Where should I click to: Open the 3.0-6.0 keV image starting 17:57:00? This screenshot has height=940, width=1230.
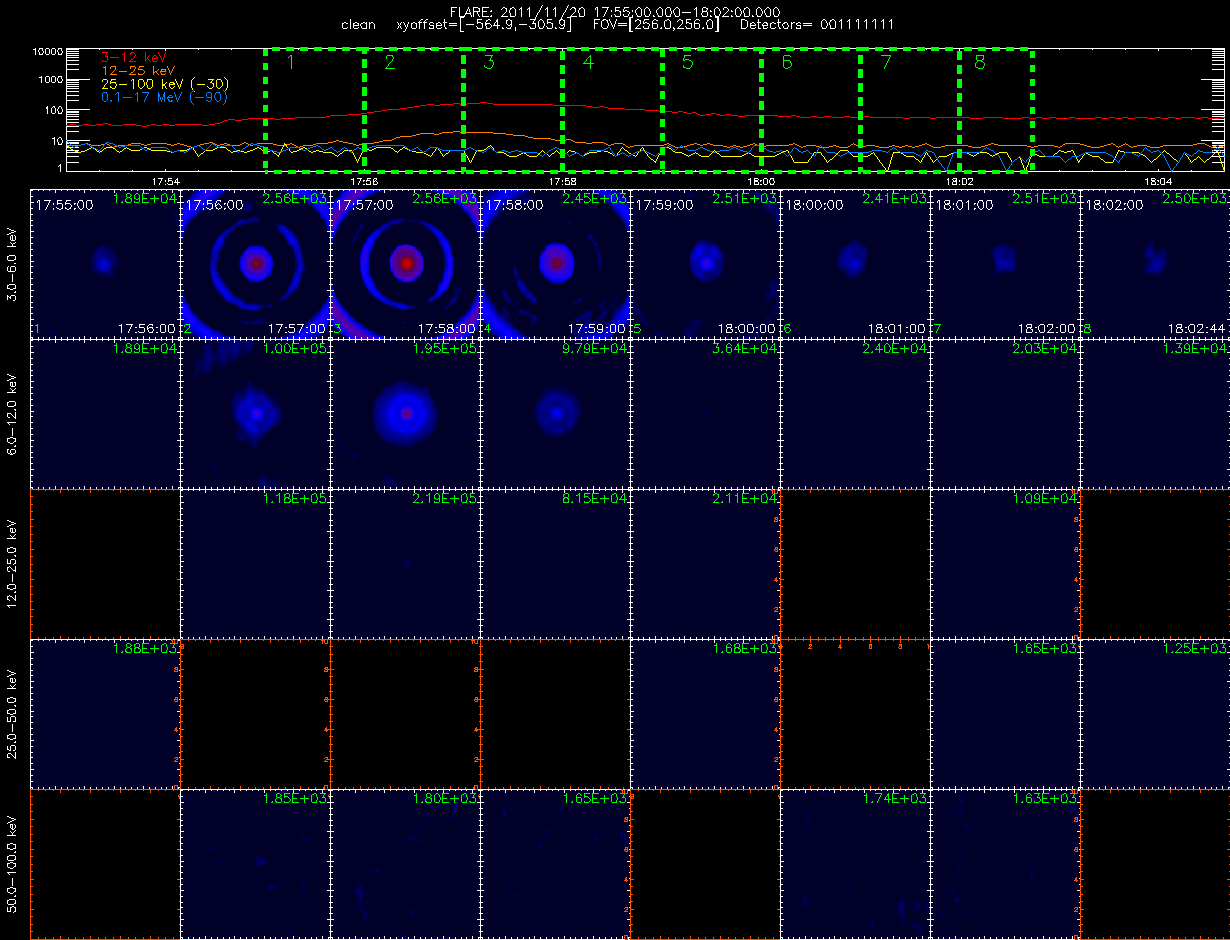405,263
